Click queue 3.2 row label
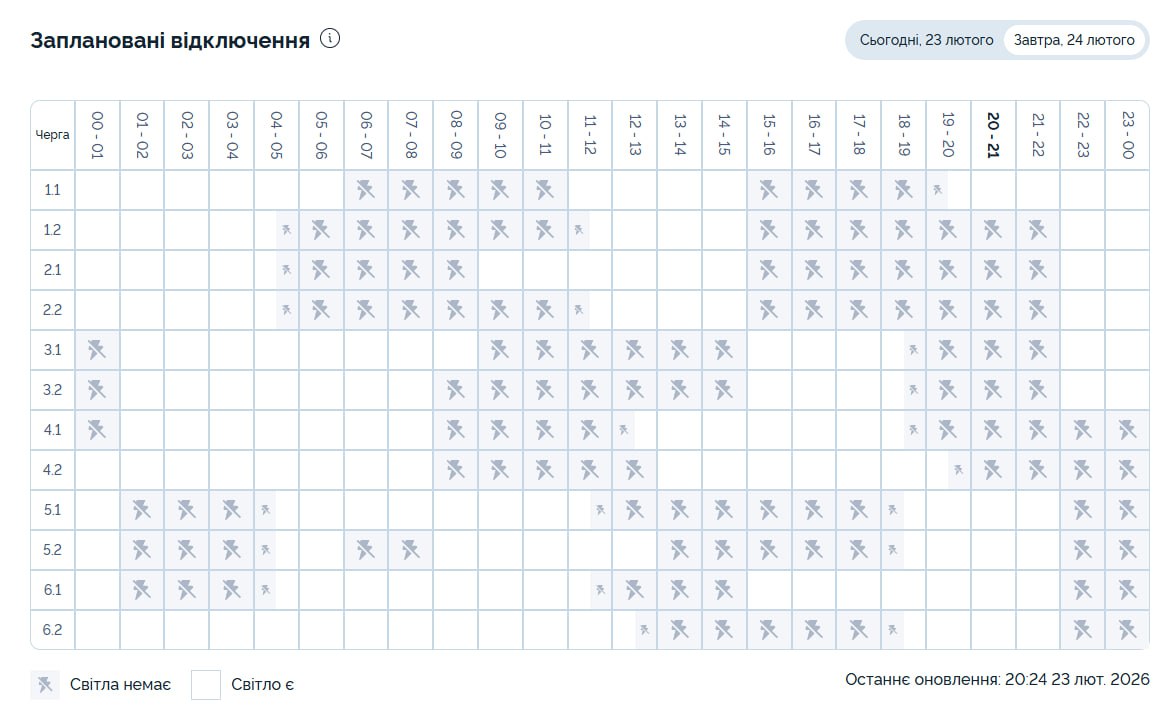Screen dimensions: 1174x712 point(53,390)
